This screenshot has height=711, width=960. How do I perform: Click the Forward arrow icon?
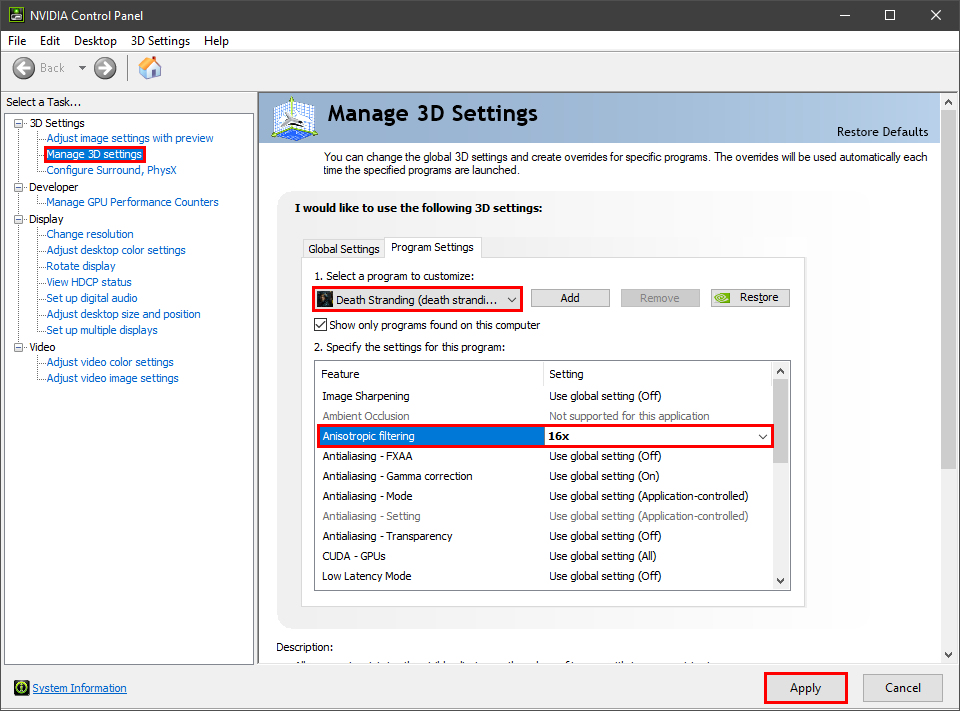point(105,68)
